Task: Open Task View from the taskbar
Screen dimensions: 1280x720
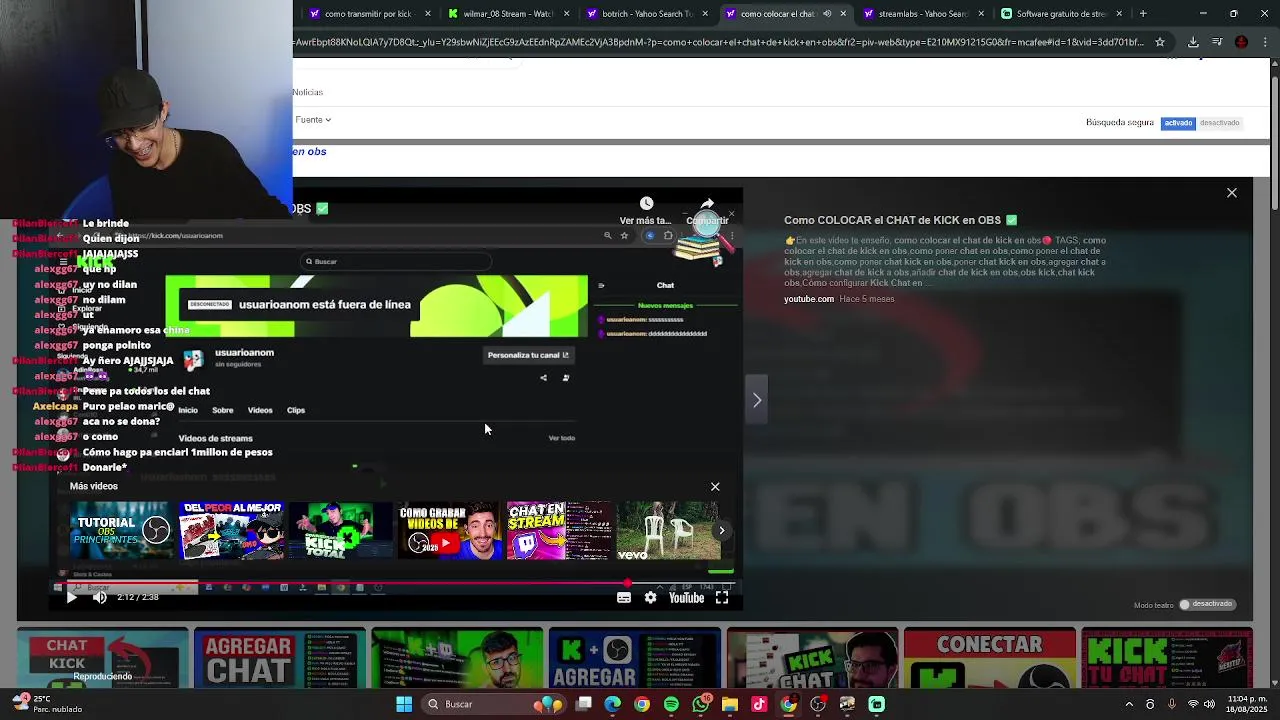Action: click(x=584, y=704)
